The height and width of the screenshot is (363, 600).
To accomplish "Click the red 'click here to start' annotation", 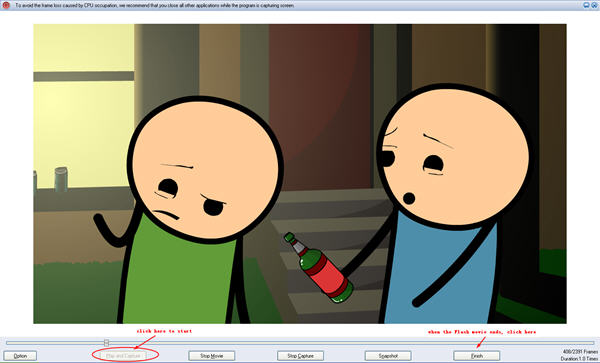I will (164, 331).
